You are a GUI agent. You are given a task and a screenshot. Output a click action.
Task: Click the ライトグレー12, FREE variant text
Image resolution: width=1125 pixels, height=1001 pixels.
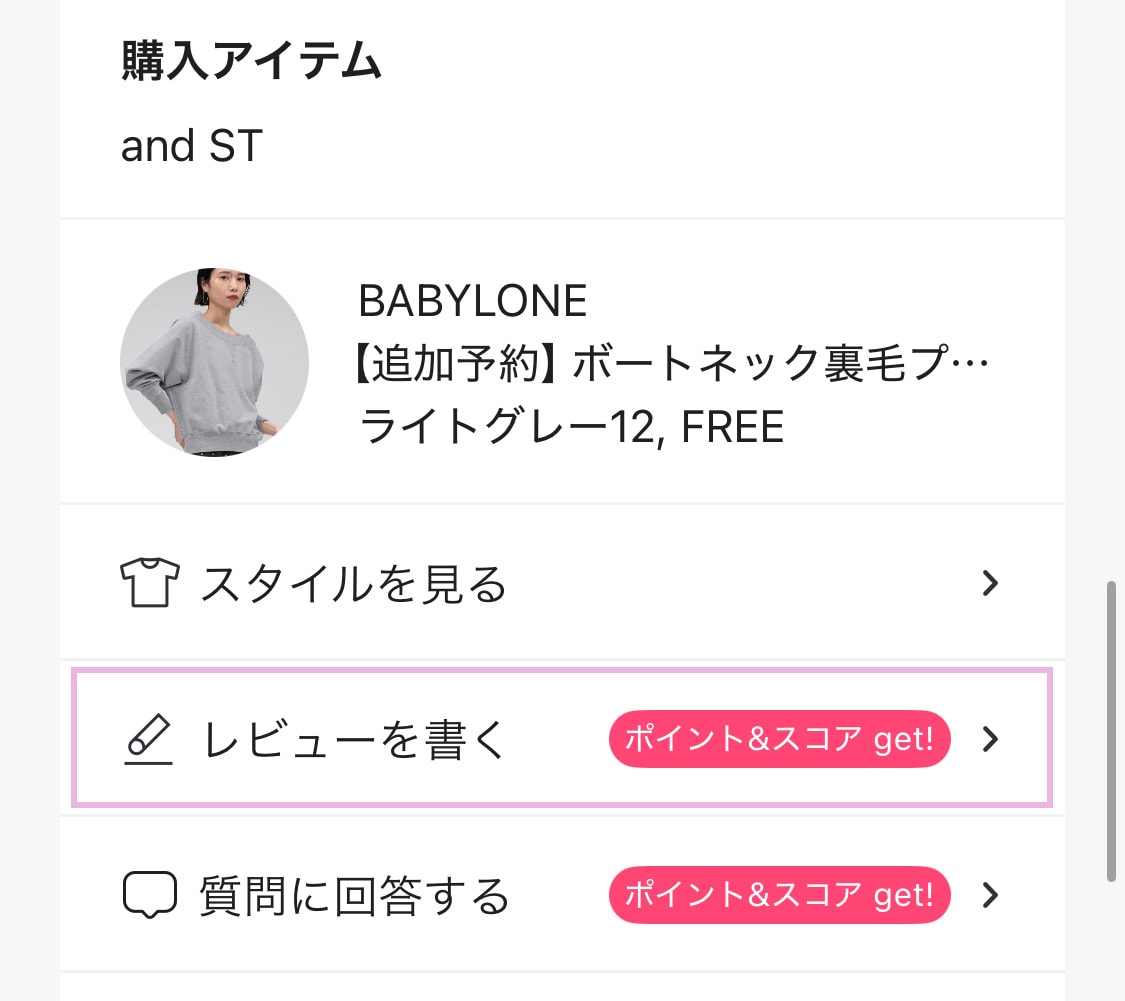(x=570, y=428)
